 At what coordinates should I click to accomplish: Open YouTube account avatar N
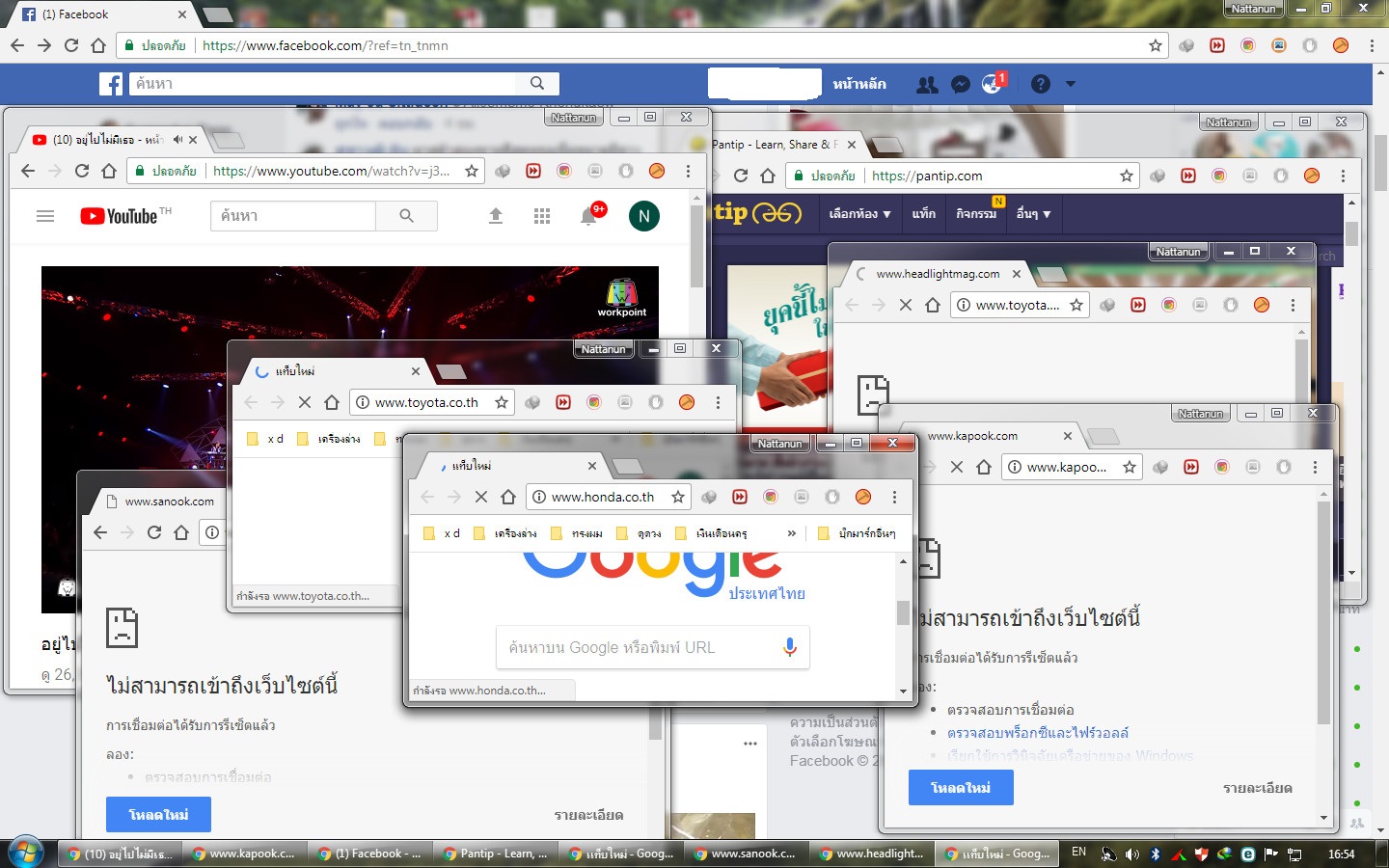click(644, 216)
